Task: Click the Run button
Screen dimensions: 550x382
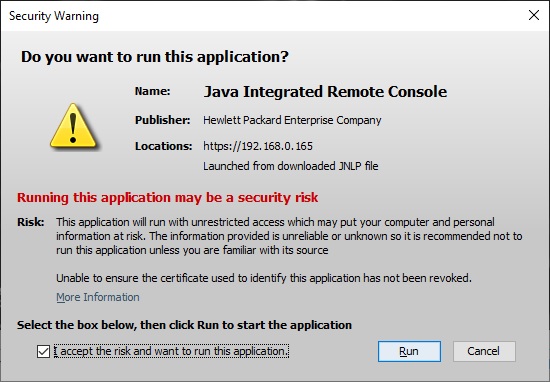Action: click(409, 351)
